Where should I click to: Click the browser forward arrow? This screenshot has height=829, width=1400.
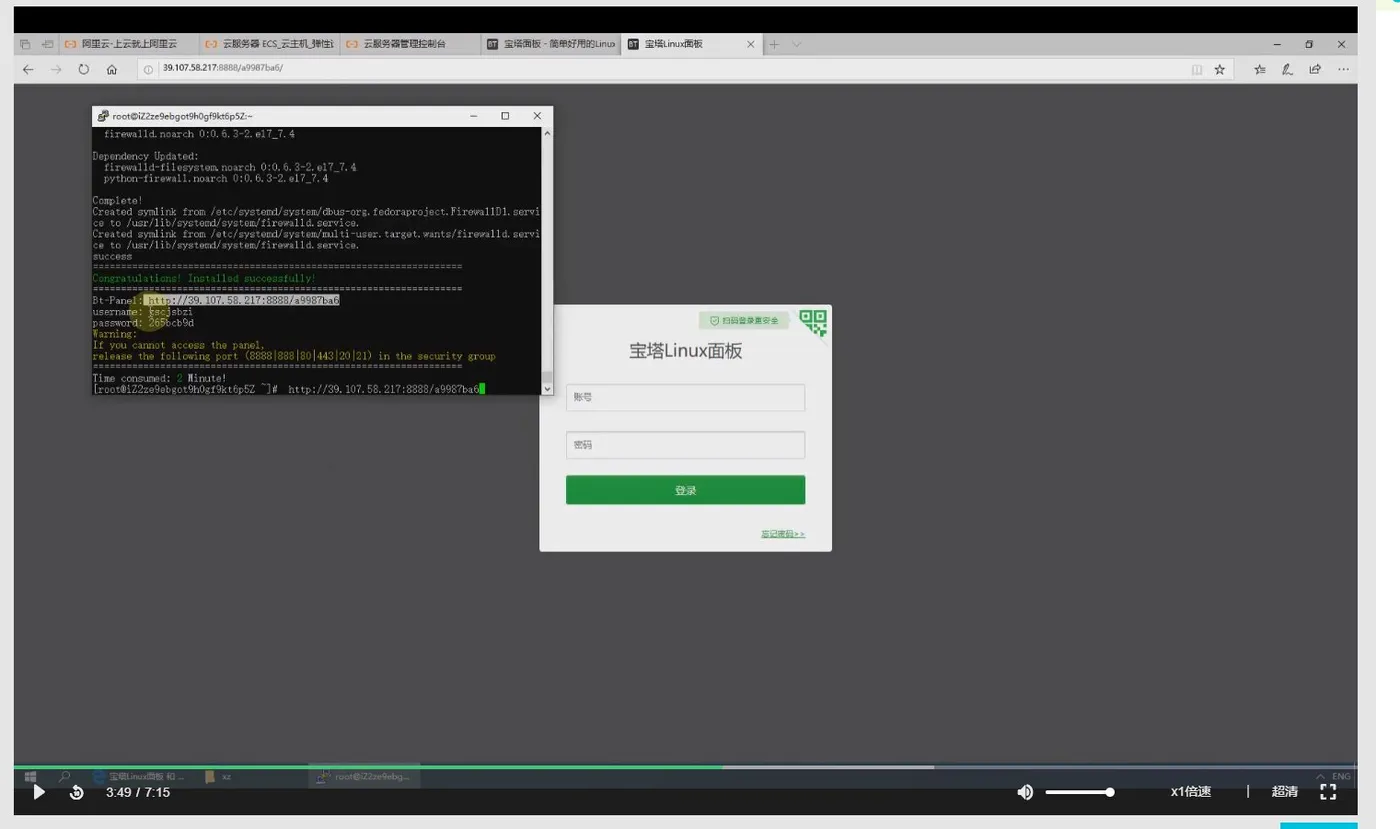[x=56, y=69]
